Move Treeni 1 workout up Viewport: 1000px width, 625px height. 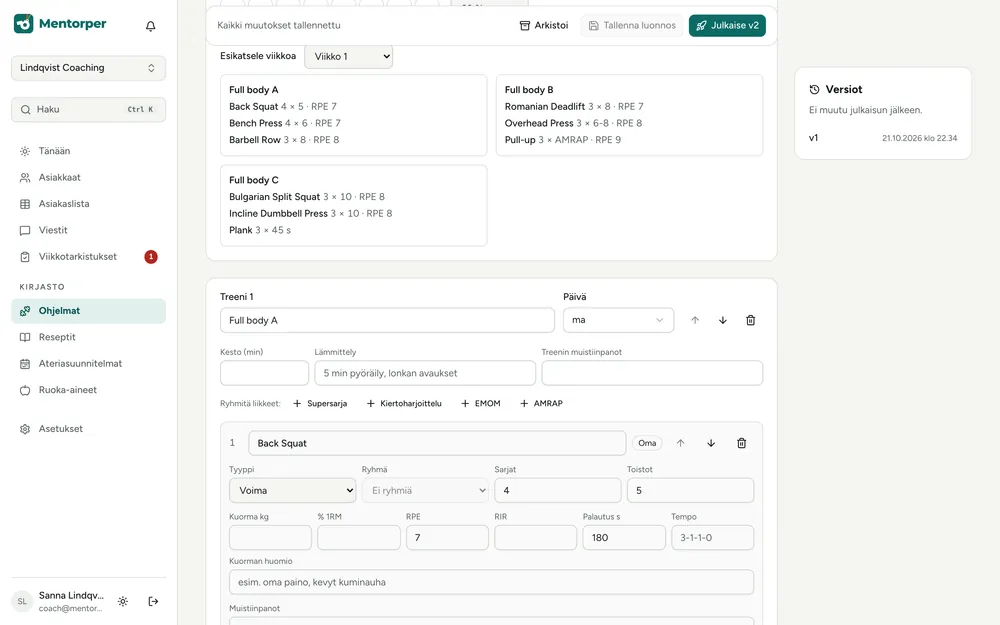pyautogui.click(x=695, y=320)
